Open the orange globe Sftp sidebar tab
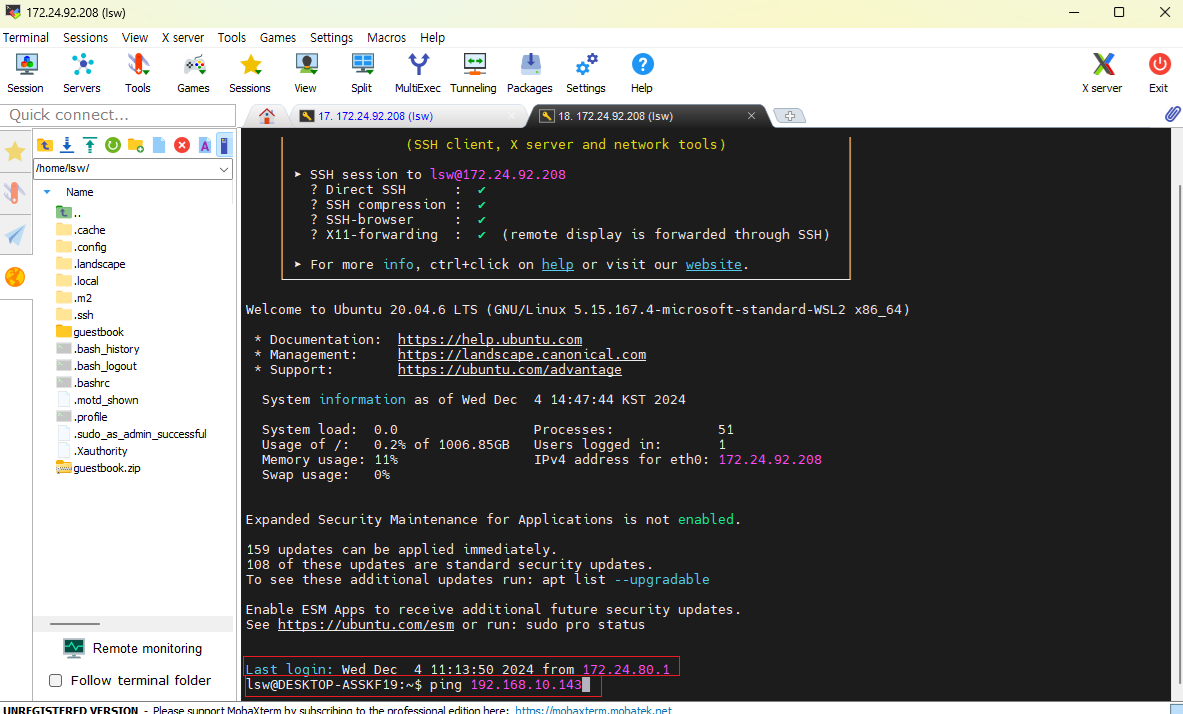Screen dimensions: 1183x714 [15, 277]
